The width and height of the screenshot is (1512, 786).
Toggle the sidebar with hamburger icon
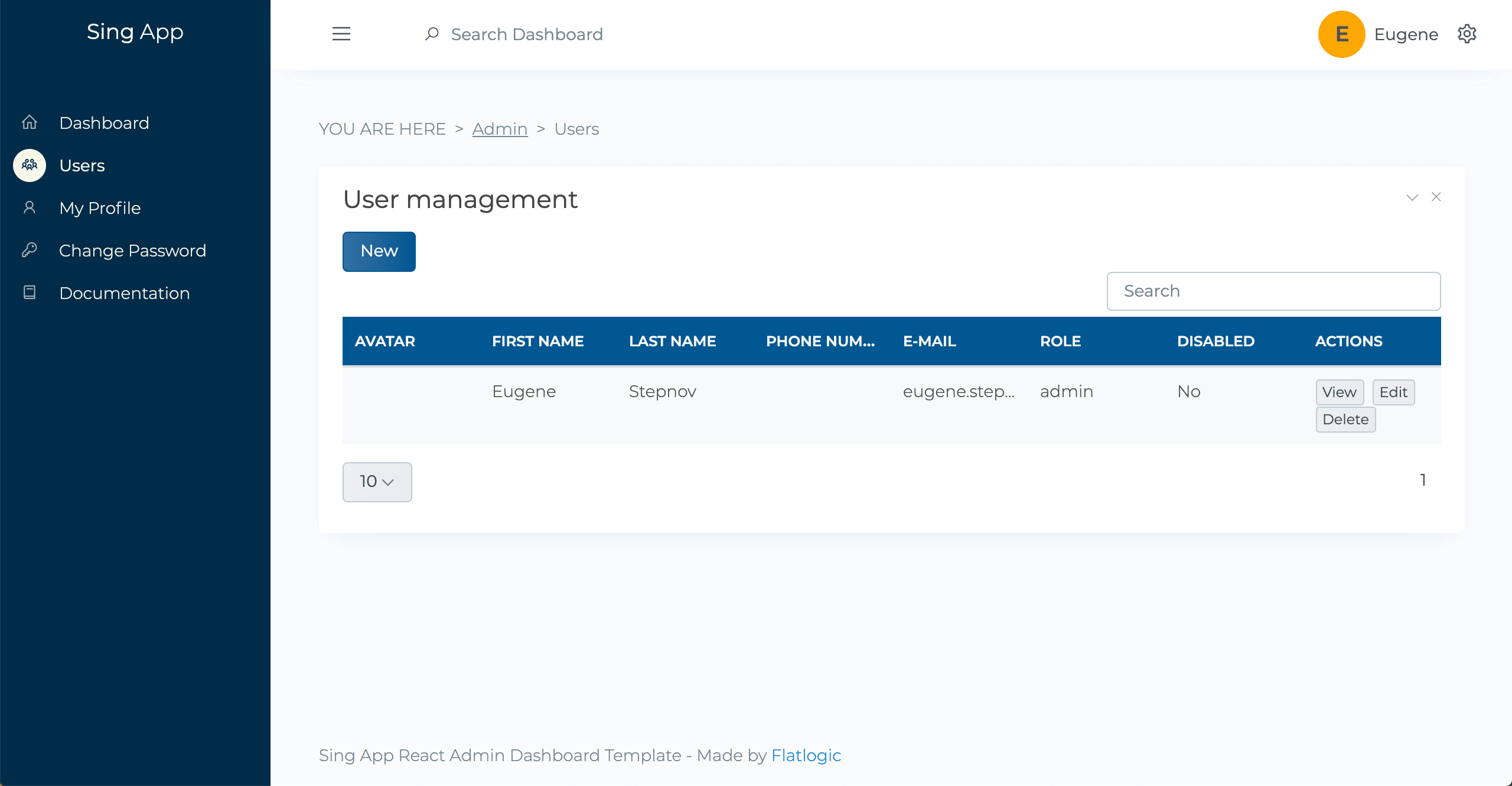[x=341, y=34]
